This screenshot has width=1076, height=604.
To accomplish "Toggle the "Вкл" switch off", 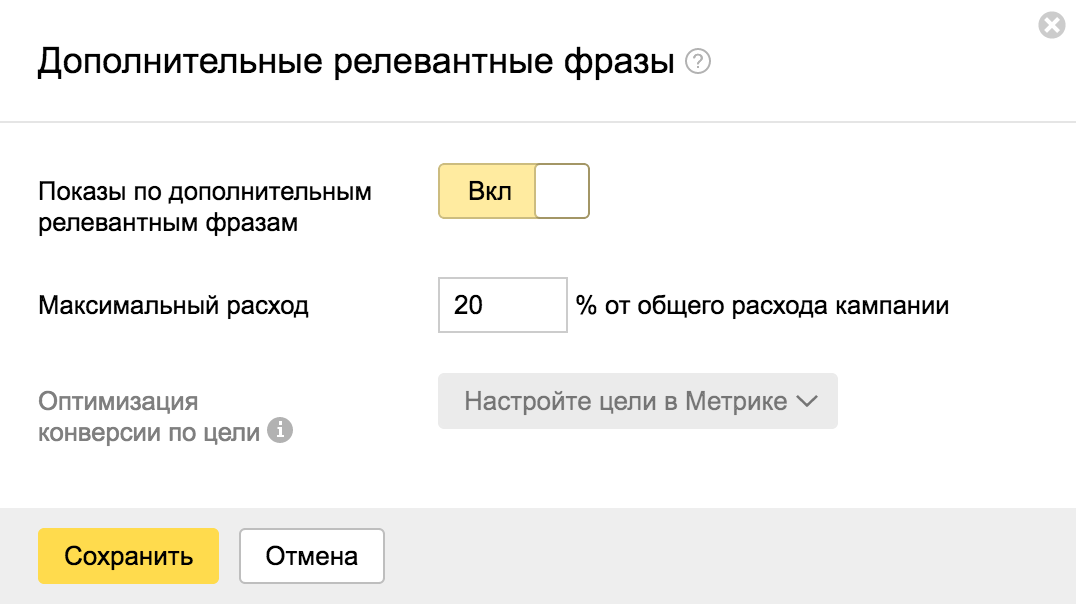I will [513, 191].
